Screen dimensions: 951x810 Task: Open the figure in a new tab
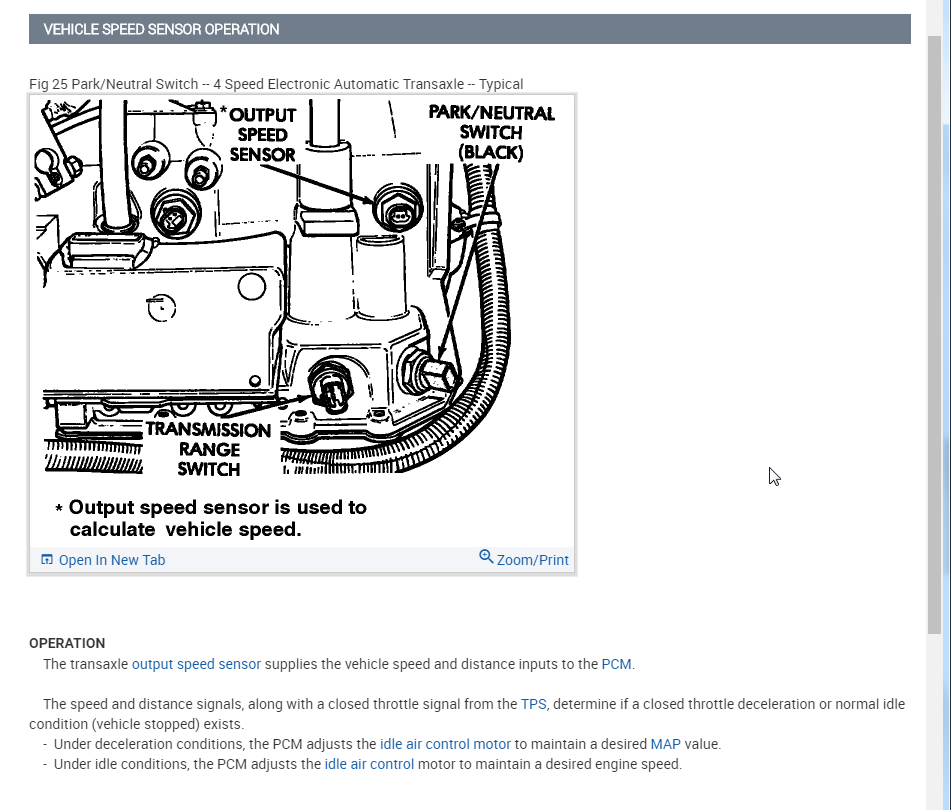[x=112, y=560]
